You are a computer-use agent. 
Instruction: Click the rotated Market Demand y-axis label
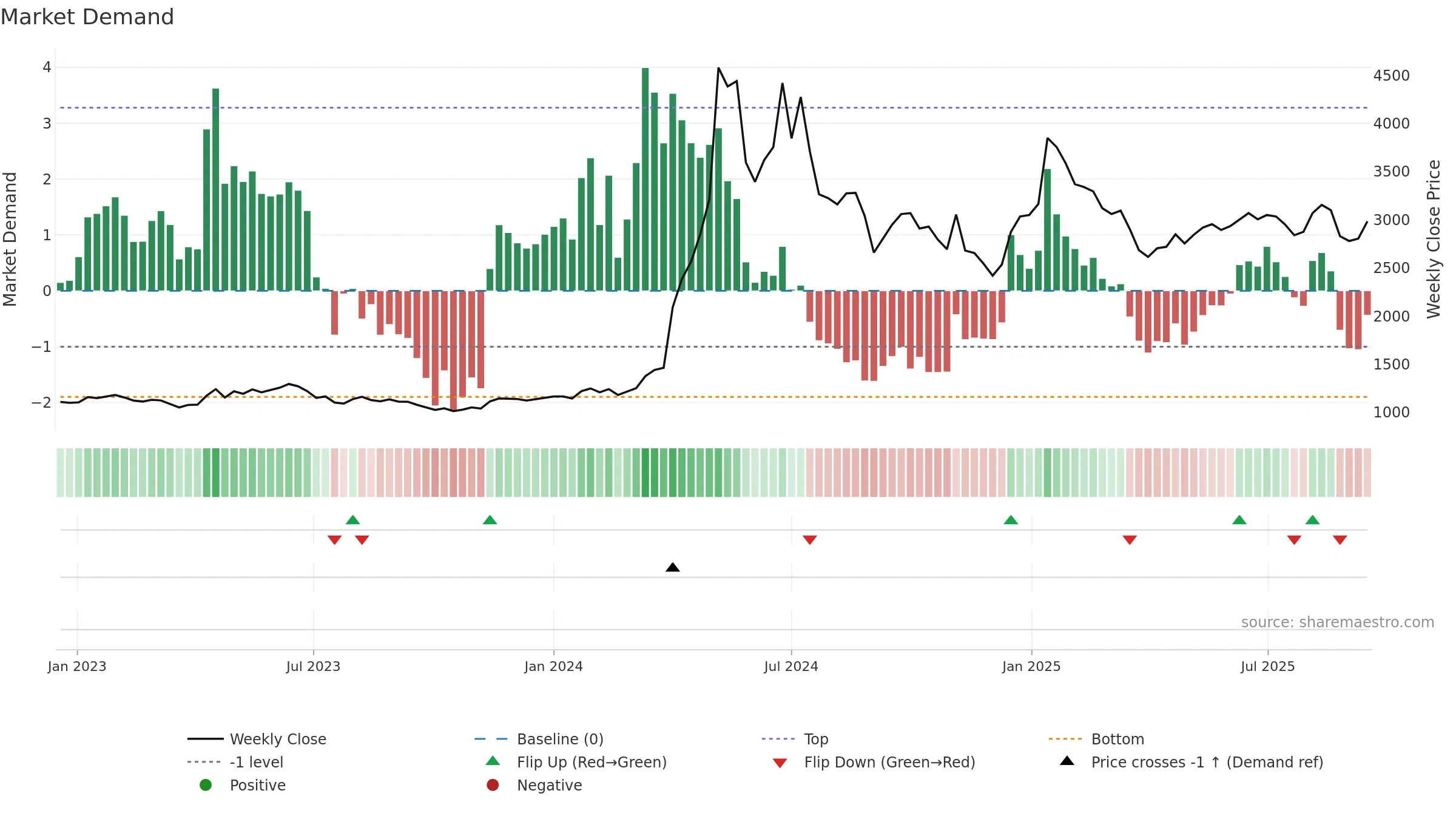coord(10,239)
